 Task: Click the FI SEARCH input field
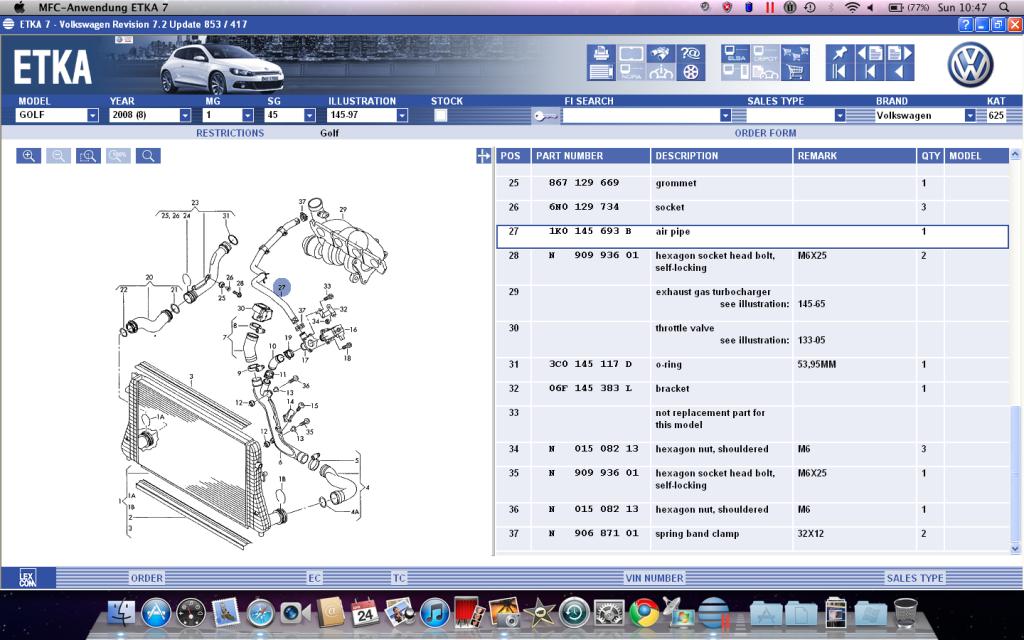[641, 116]
